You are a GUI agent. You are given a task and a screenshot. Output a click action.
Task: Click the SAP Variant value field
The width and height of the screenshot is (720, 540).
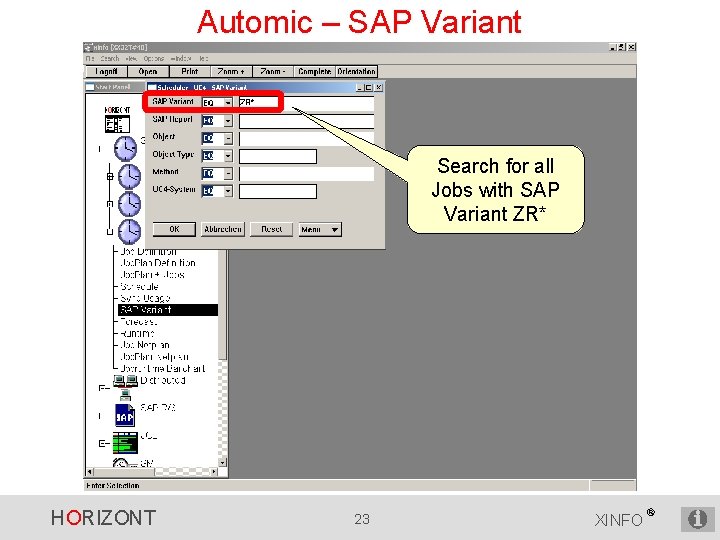click(306, 103)
